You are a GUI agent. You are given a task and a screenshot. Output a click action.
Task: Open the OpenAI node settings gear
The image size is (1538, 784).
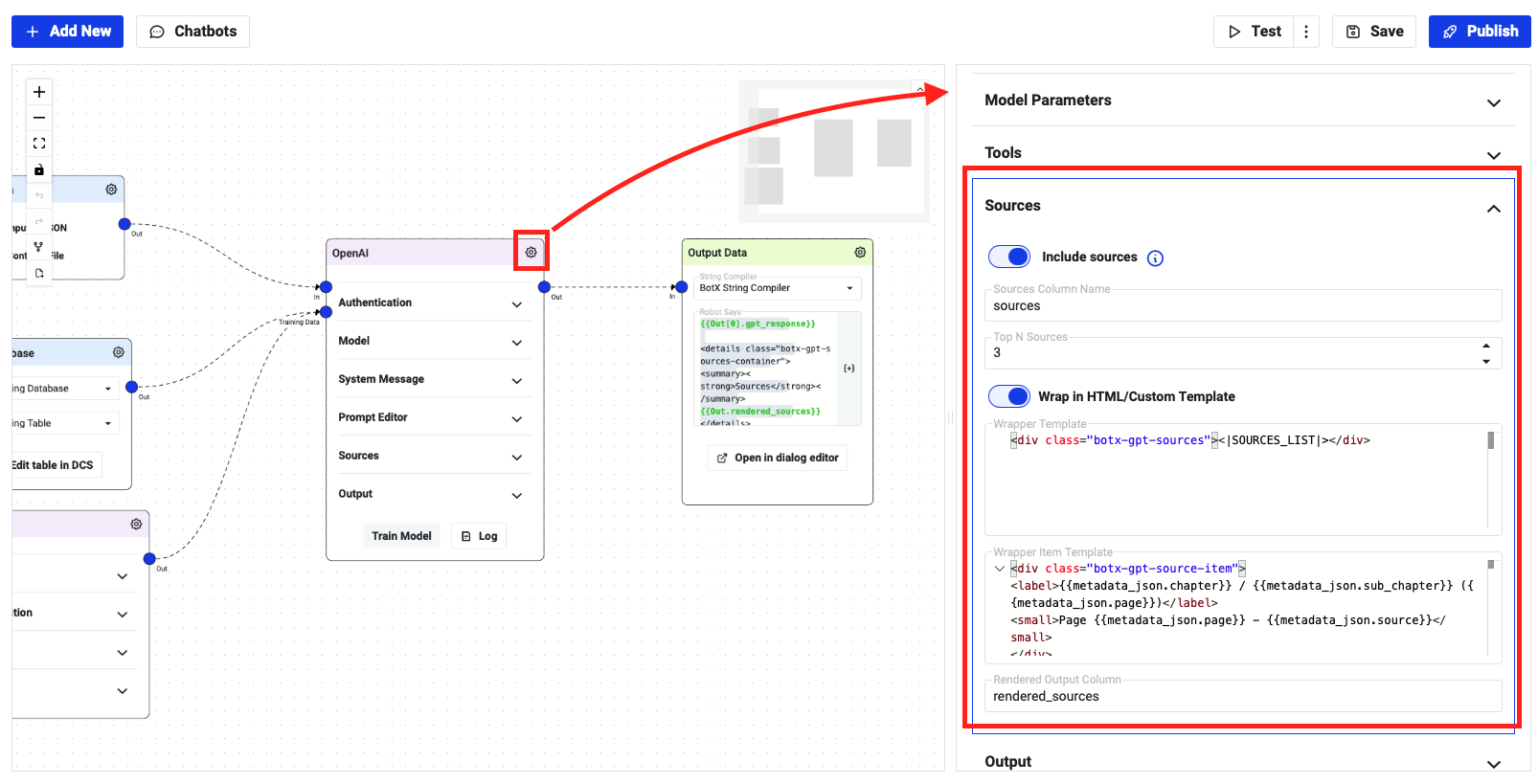531,253
